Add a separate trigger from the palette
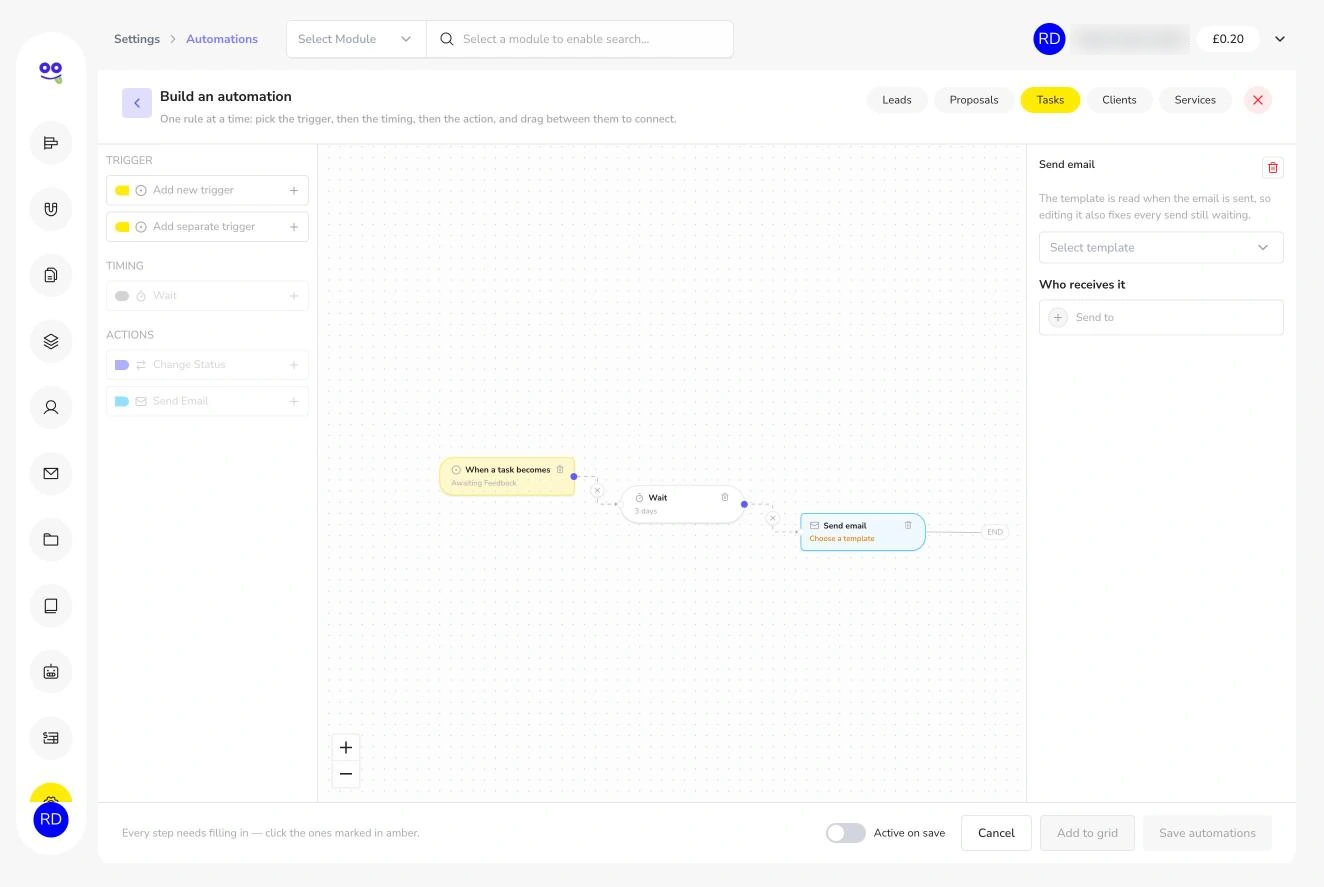1324x887 pixels. tap(207, 227)
